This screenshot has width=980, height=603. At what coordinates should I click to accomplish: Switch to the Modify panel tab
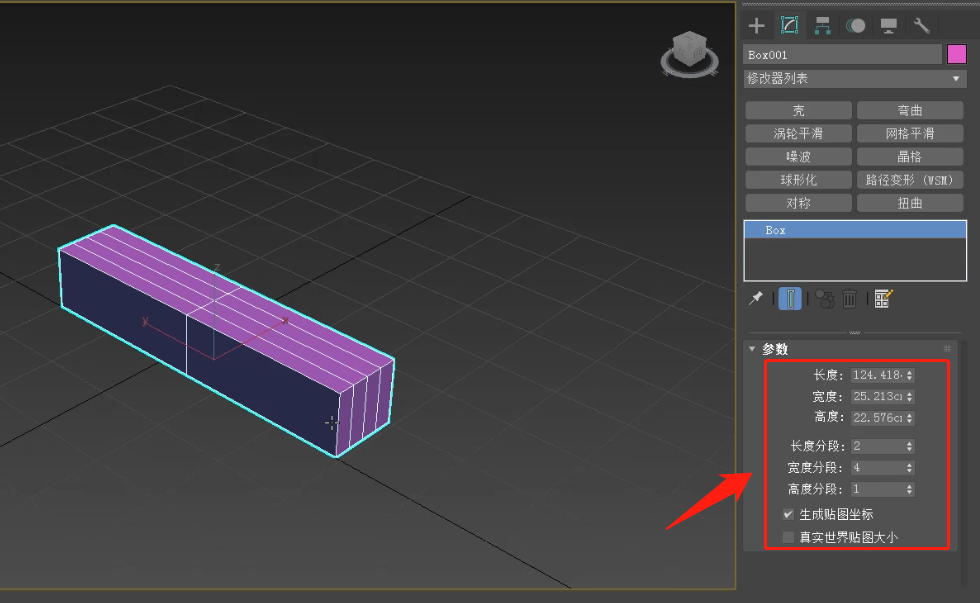tap(789, 26)
